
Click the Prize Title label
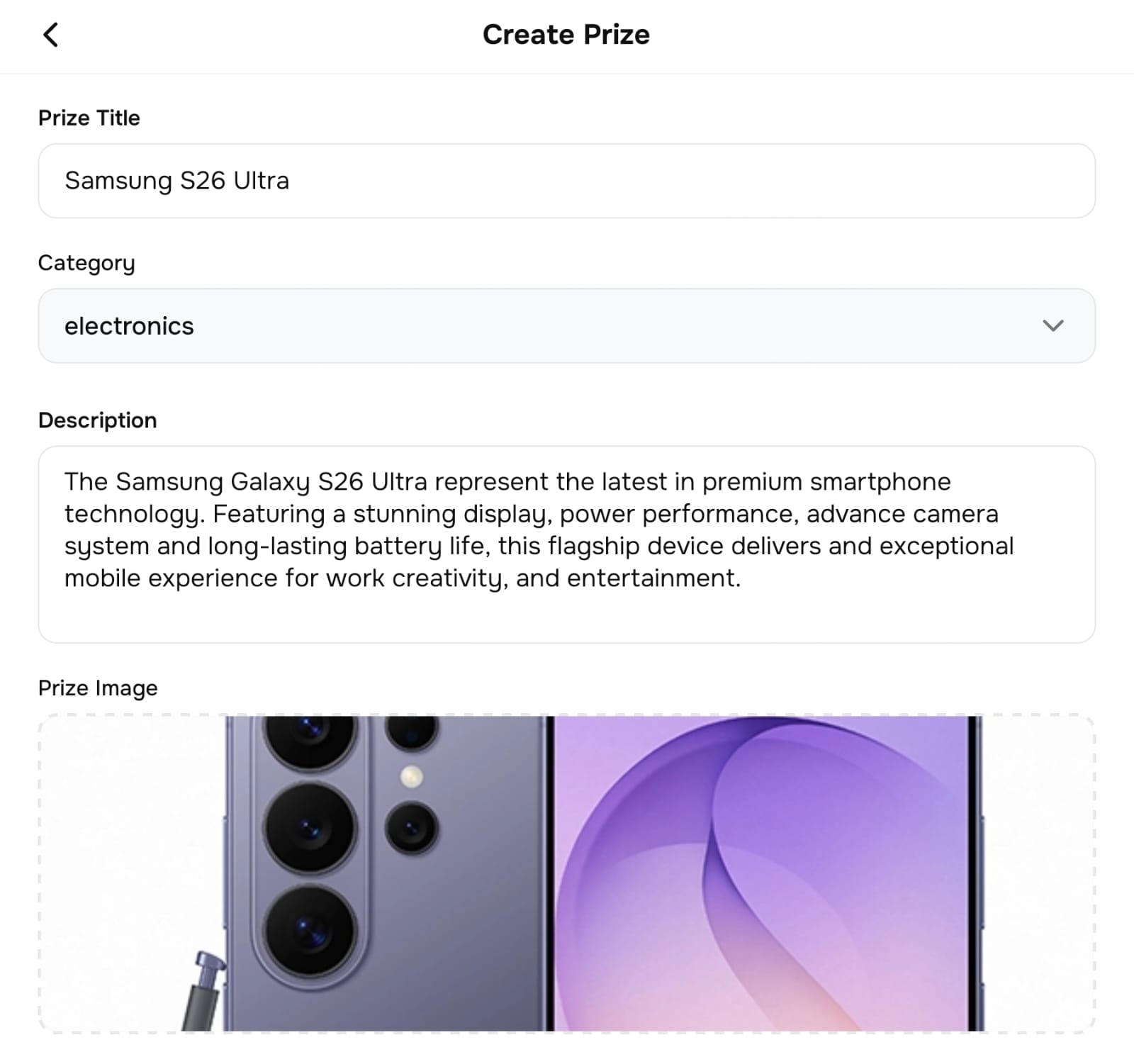point(89,118)
